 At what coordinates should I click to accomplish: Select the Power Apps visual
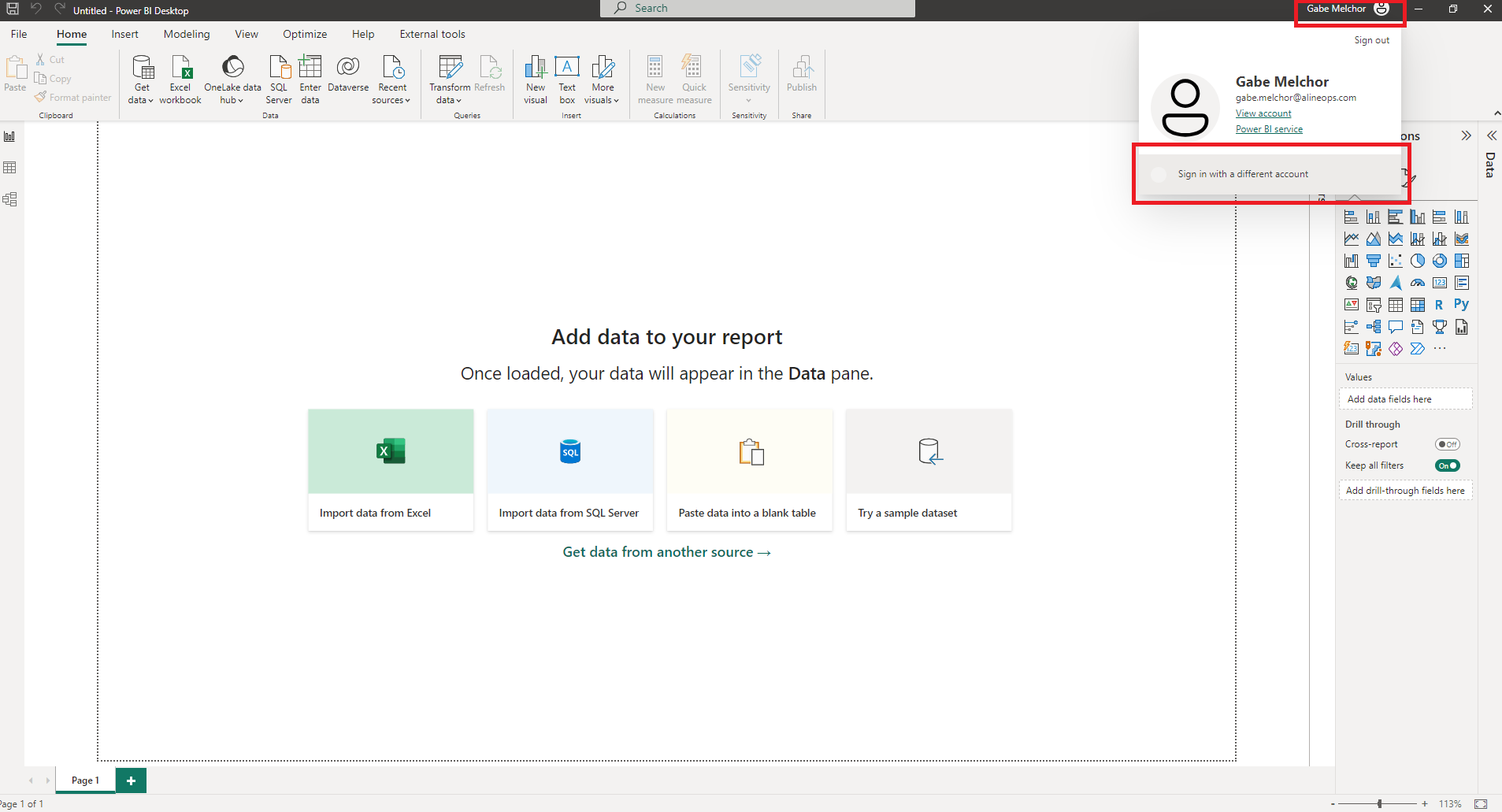(x=1396, y=349)
